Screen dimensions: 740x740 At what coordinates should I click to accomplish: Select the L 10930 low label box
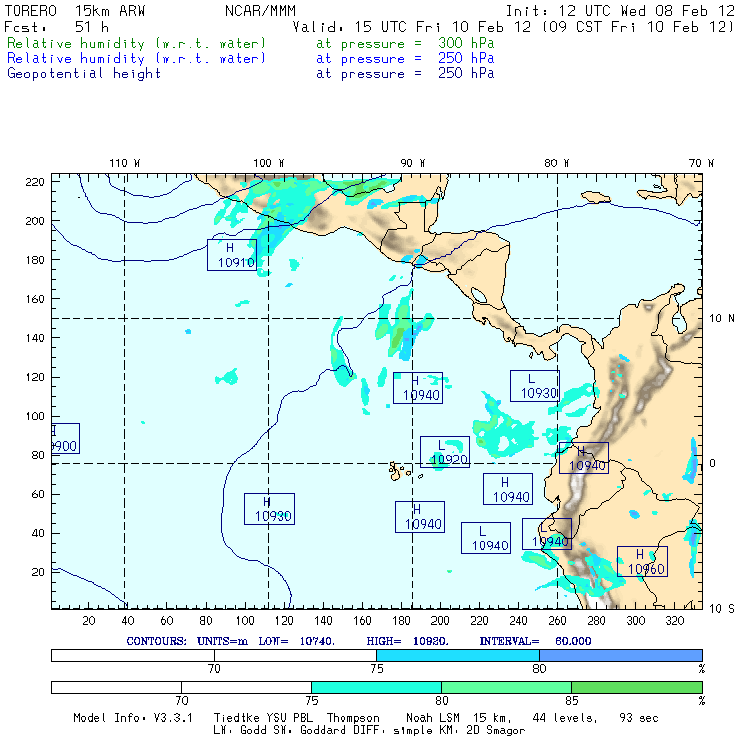coord(535,386)
